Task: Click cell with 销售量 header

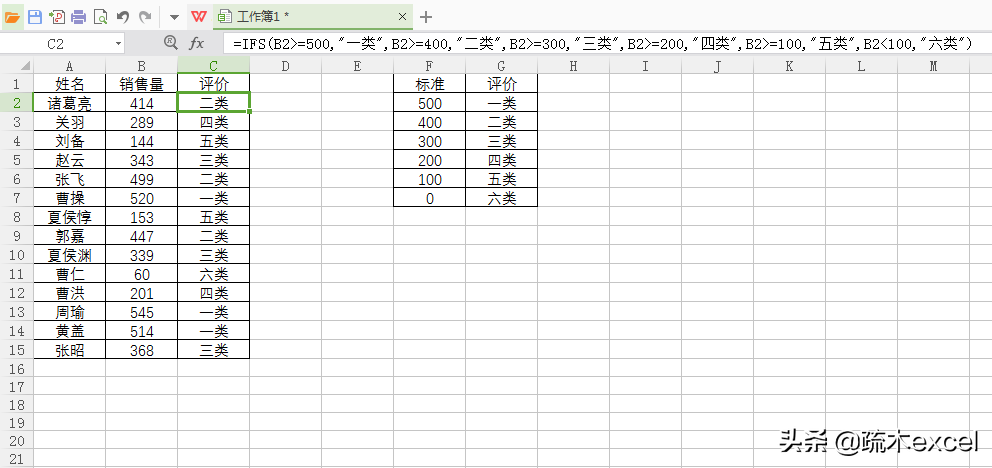Action: click(142, 84)
